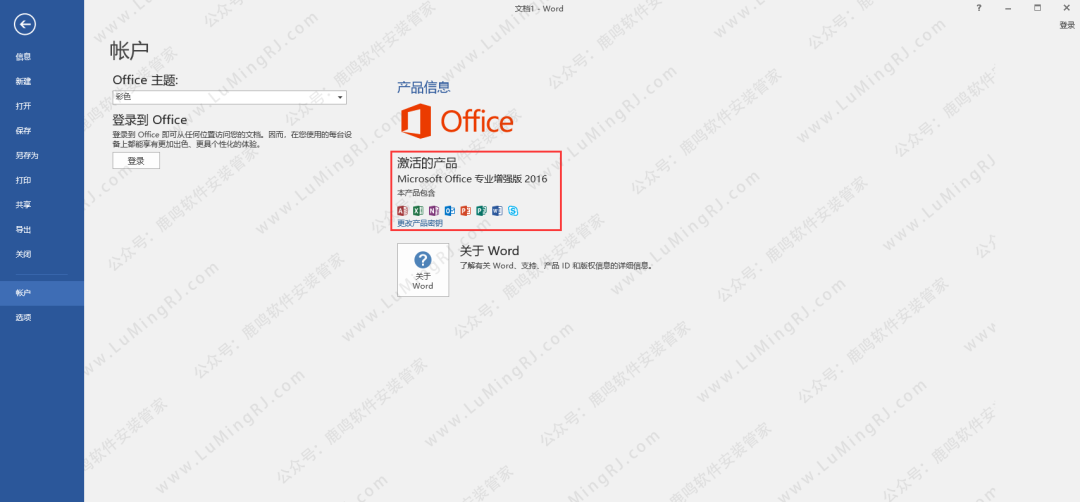Click 登录 link at top right corner
The image size is (1080, 502).
point(1067,25)
